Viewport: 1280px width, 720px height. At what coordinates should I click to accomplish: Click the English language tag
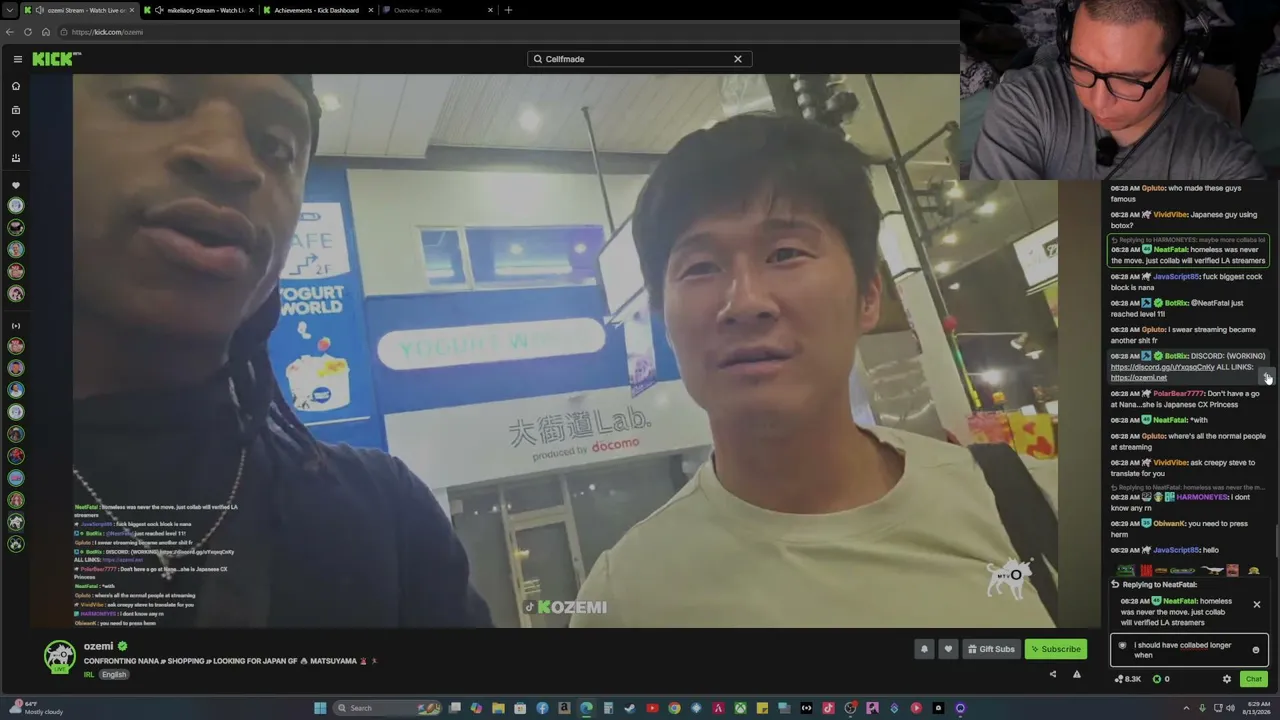(x=114, y=675)
